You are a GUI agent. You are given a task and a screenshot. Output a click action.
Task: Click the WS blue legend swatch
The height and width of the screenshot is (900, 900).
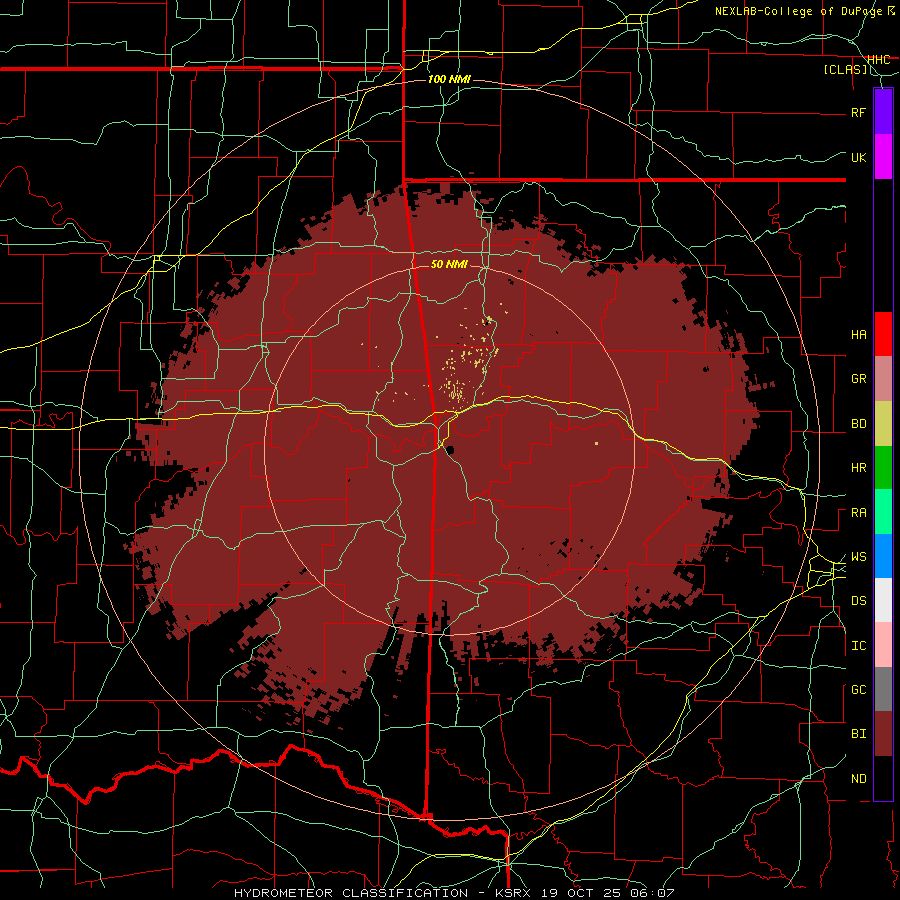point(883,556)
